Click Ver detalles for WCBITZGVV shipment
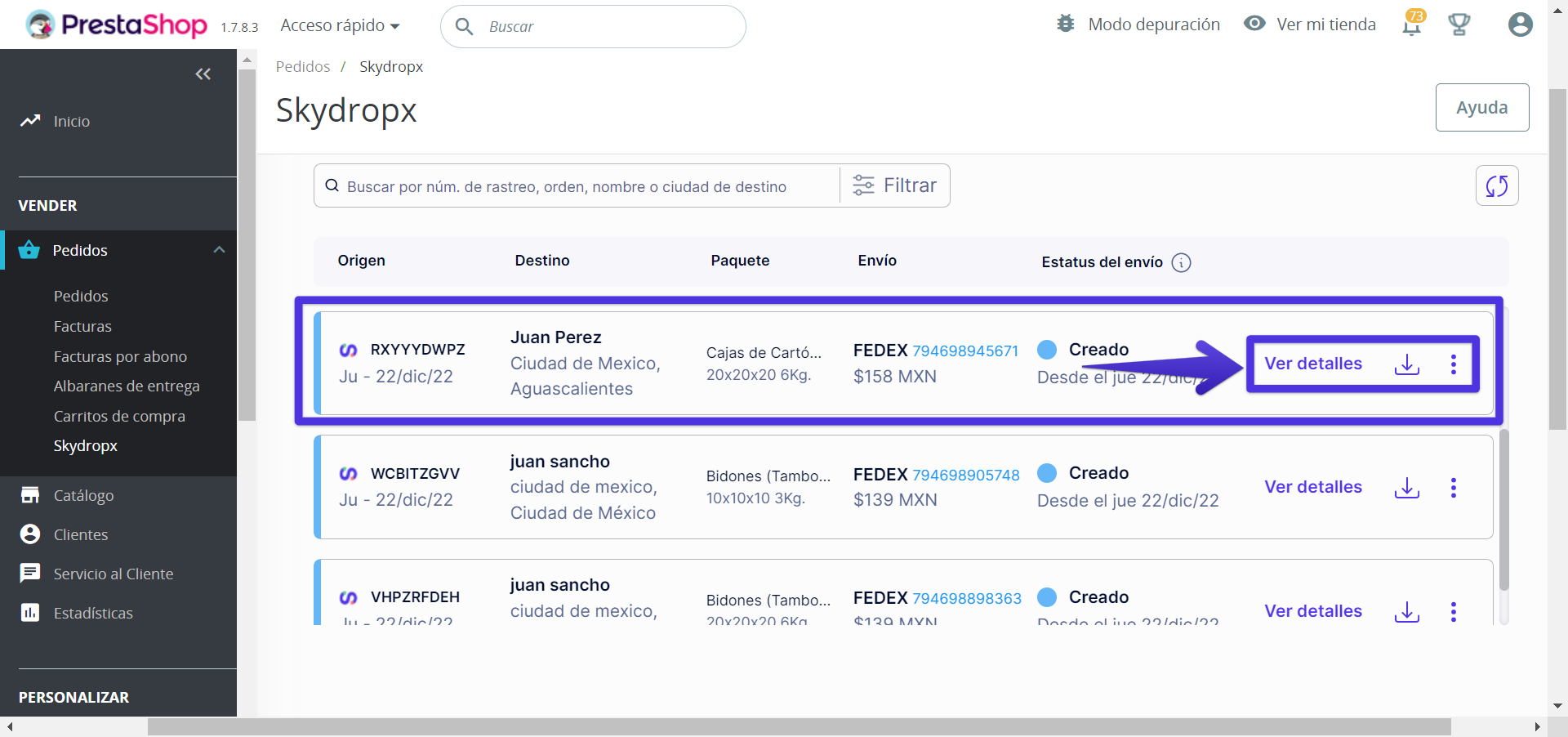 1313,487
